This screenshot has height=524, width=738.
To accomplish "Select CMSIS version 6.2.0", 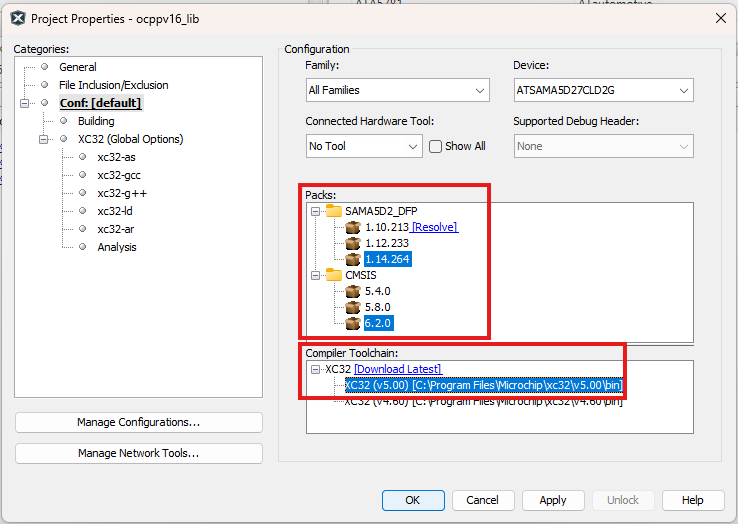I will click(378, 323).
